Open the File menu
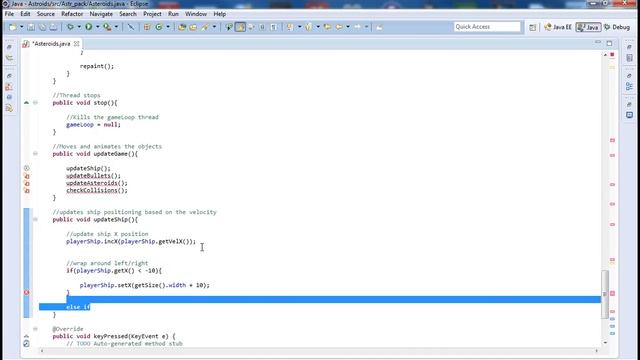Screen dimensions: 640x360 (9, 14)
